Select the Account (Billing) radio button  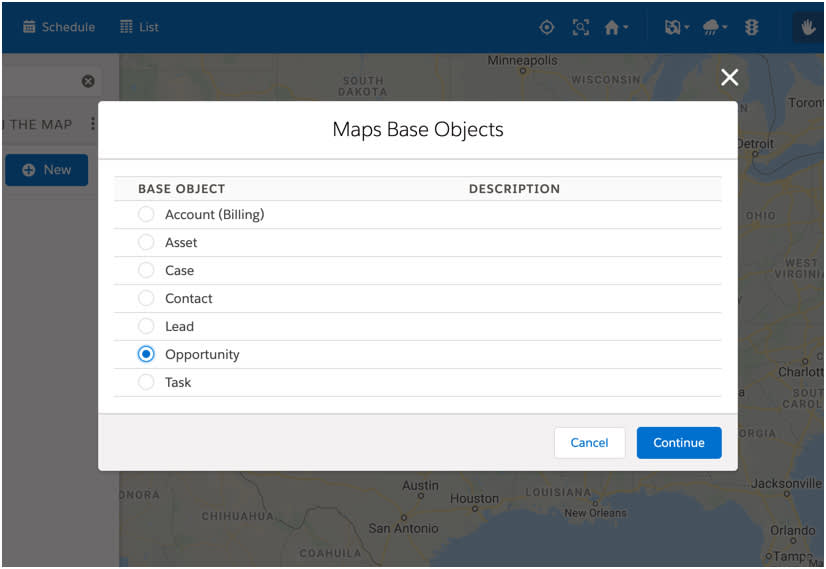pos(146,214)
